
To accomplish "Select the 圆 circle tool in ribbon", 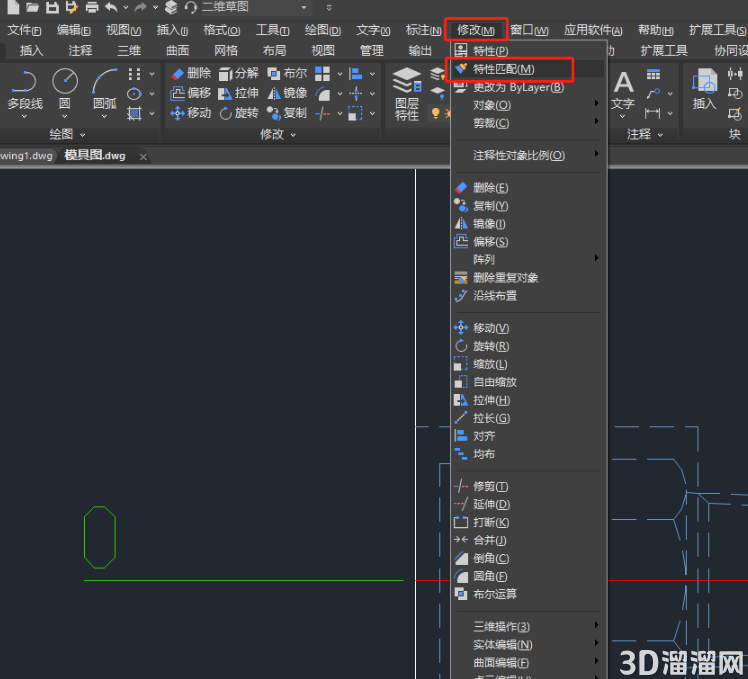I will tap(65, 91).
